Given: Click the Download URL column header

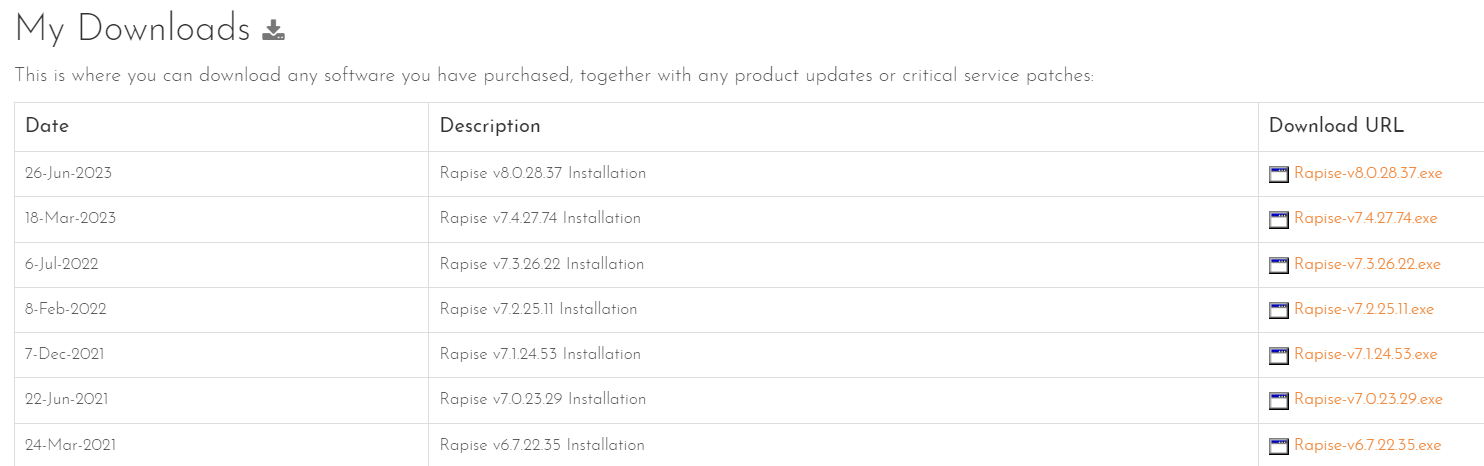Looking at the screenshot, I should (x=1336, y=126).
